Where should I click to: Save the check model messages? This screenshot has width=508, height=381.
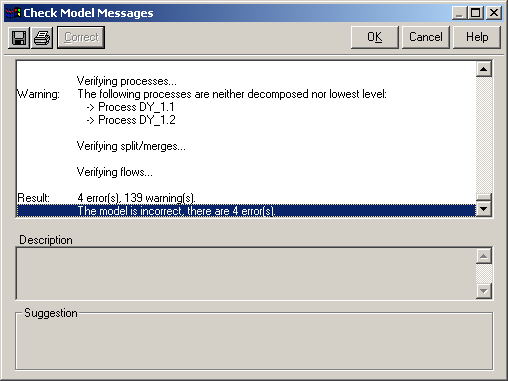tap(19, 38)
